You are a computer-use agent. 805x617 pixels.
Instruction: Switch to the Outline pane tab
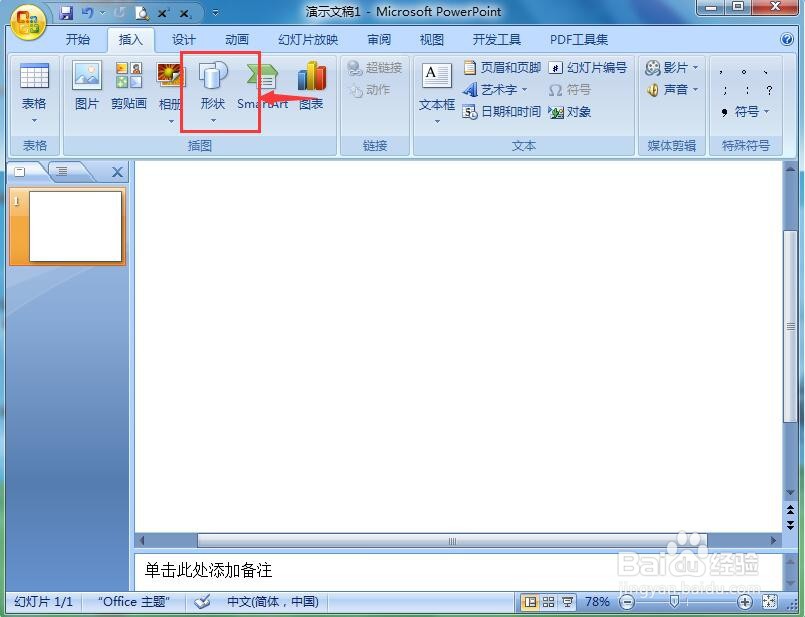(63, 171)
